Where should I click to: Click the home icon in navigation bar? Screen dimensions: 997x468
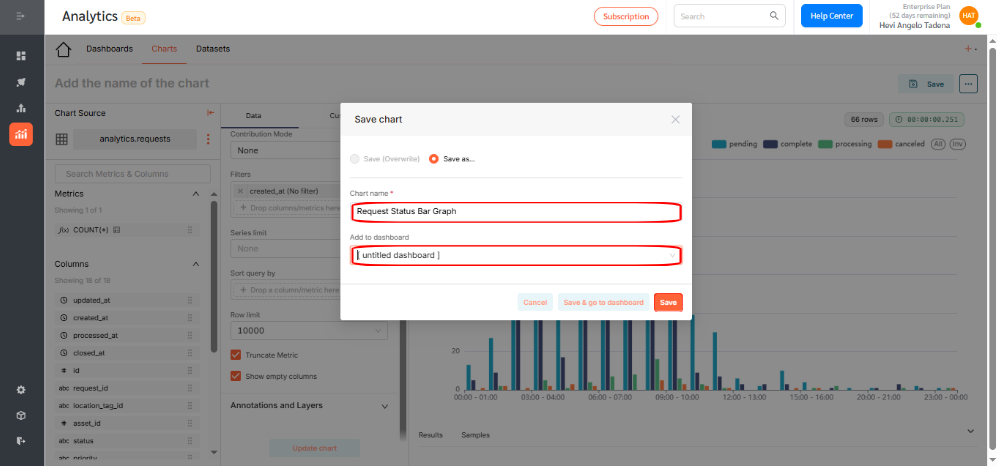pos(64,49)
